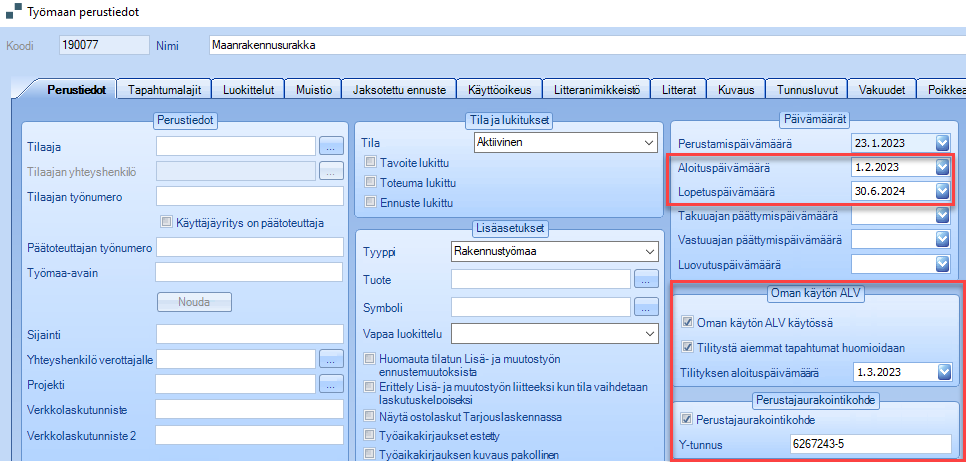Open calendar for Perustamispäivämäärä date

(943, 143)
